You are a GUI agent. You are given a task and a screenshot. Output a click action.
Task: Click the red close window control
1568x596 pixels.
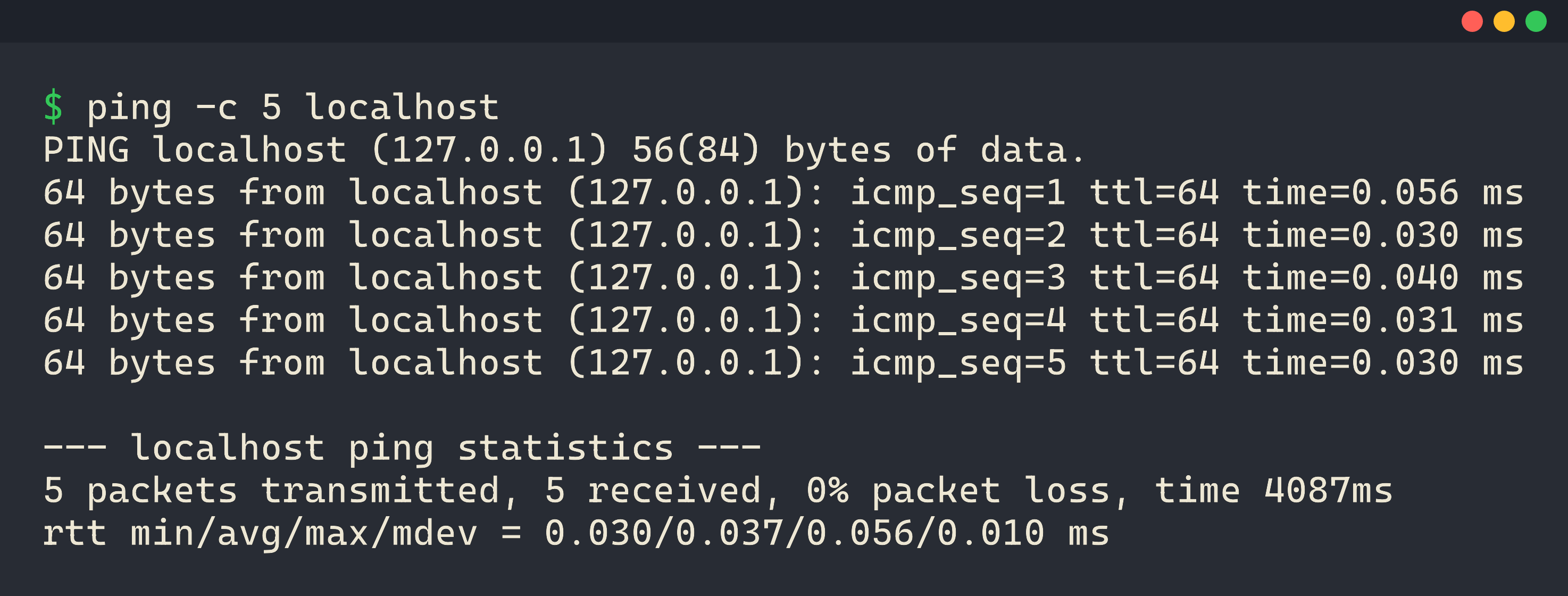pos(1471,22)
